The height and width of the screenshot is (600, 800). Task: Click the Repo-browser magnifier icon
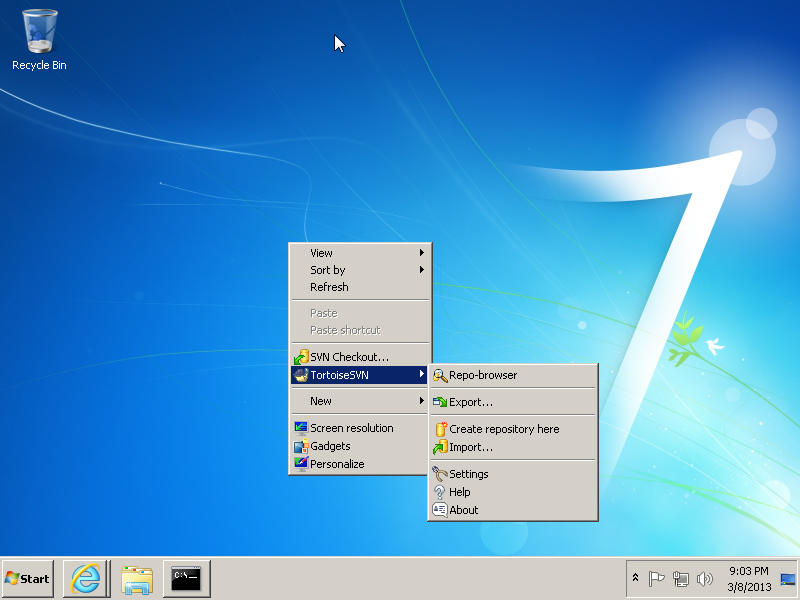(x=440, y=376)
